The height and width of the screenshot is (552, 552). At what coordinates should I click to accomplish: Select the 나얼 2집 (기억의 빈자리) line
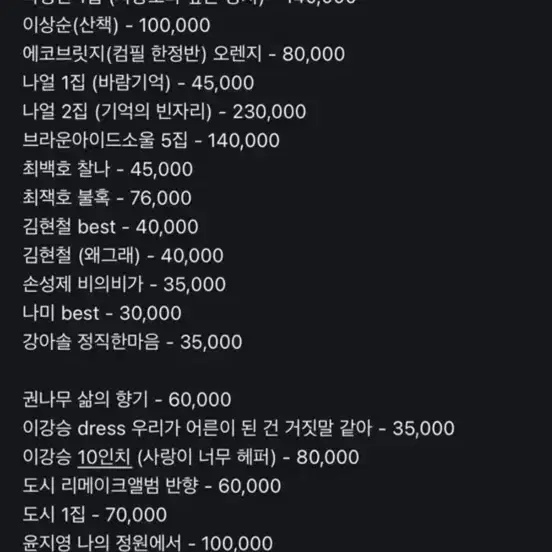click(x=164, y=112)
